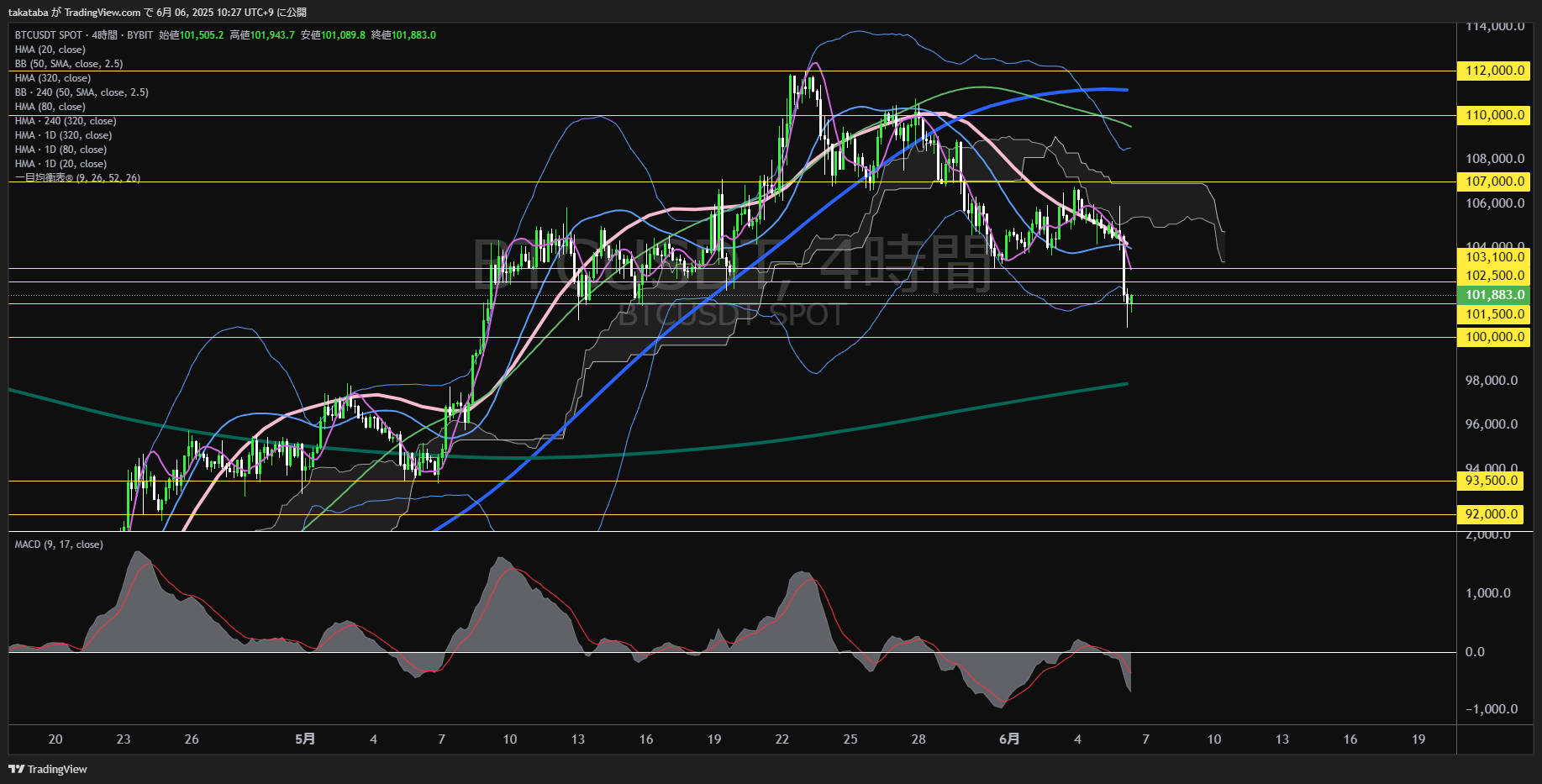Select the HMA · 1D (80, close) legend

[61, 150]
